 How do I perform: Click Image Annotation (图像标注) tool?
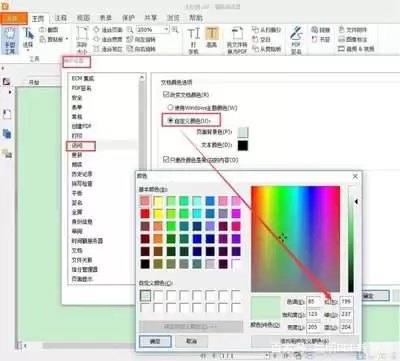(352, 39)
